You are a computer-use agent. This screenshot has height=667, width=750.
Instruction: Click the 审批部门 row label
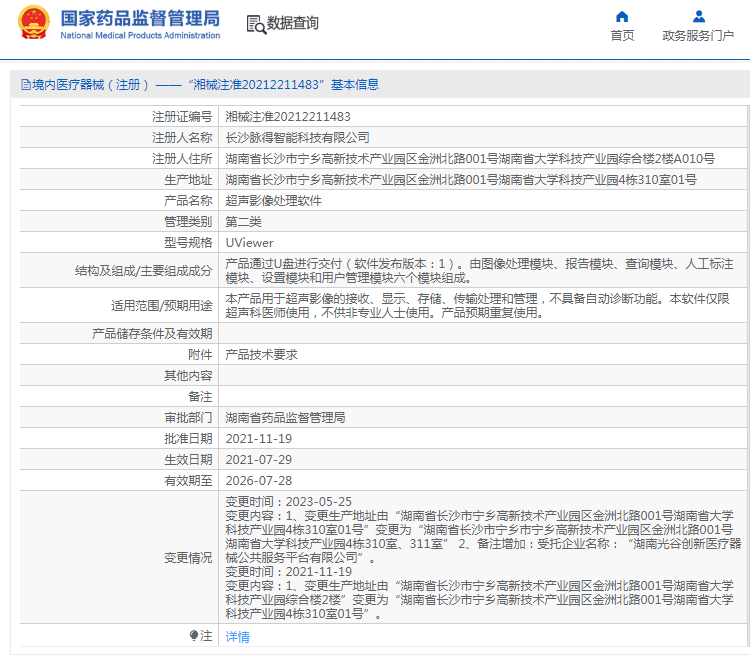(x=188, y=418)
